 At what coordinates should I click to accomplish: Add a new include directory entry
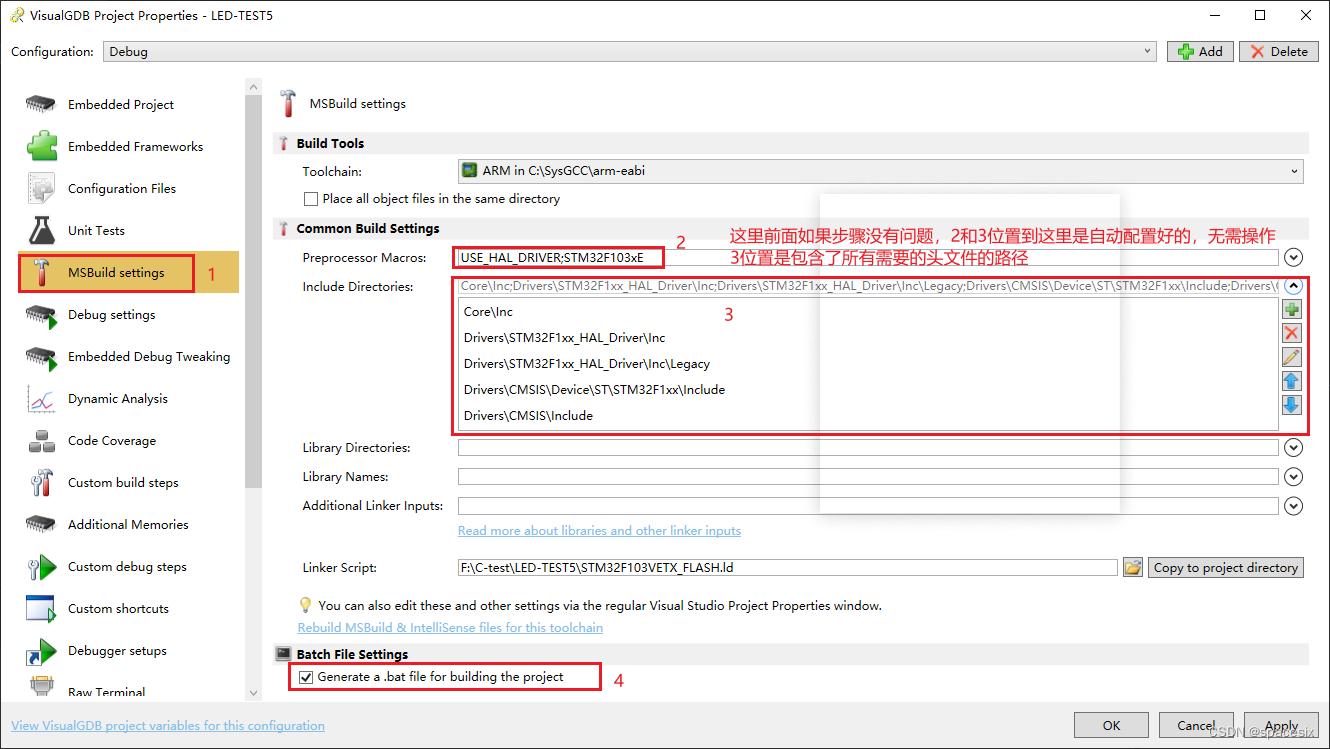tap(1292, 310)
